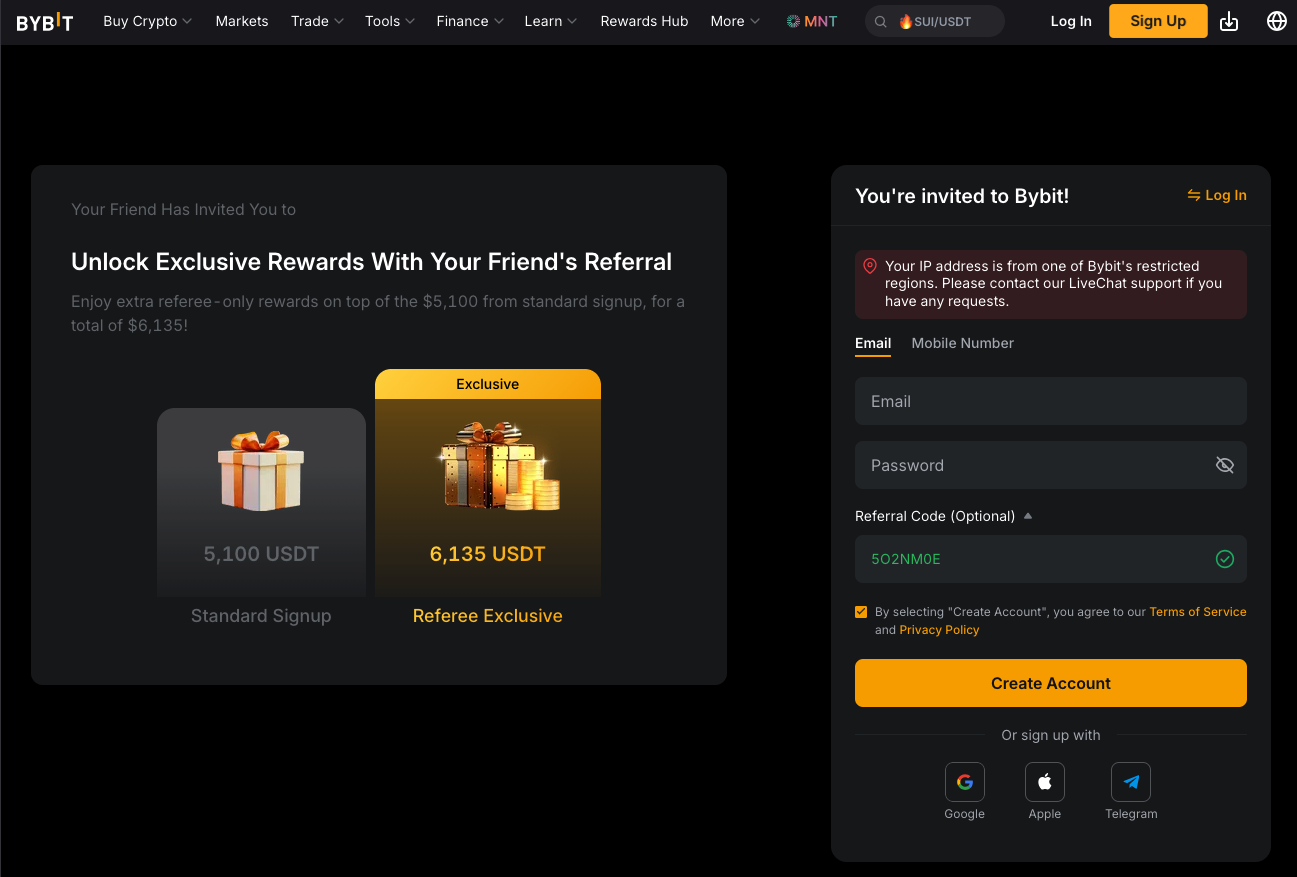Image resolution: width=1297 pixels, height=877 pixels.
Task: Expand the Buy Crypto menu
Action: pos(147,20)
